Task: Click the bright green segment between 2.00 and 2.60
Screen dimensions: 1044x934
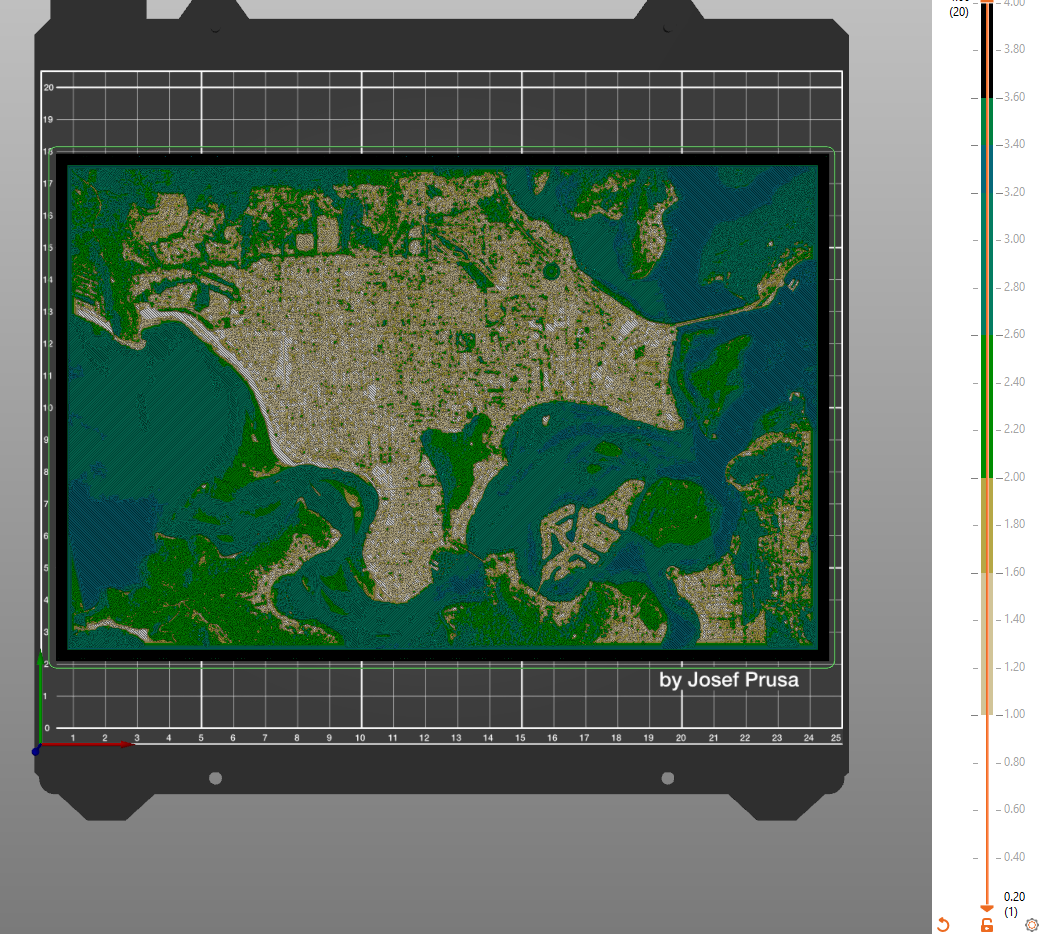Action: pyautogui.click(x=987, y=406)
